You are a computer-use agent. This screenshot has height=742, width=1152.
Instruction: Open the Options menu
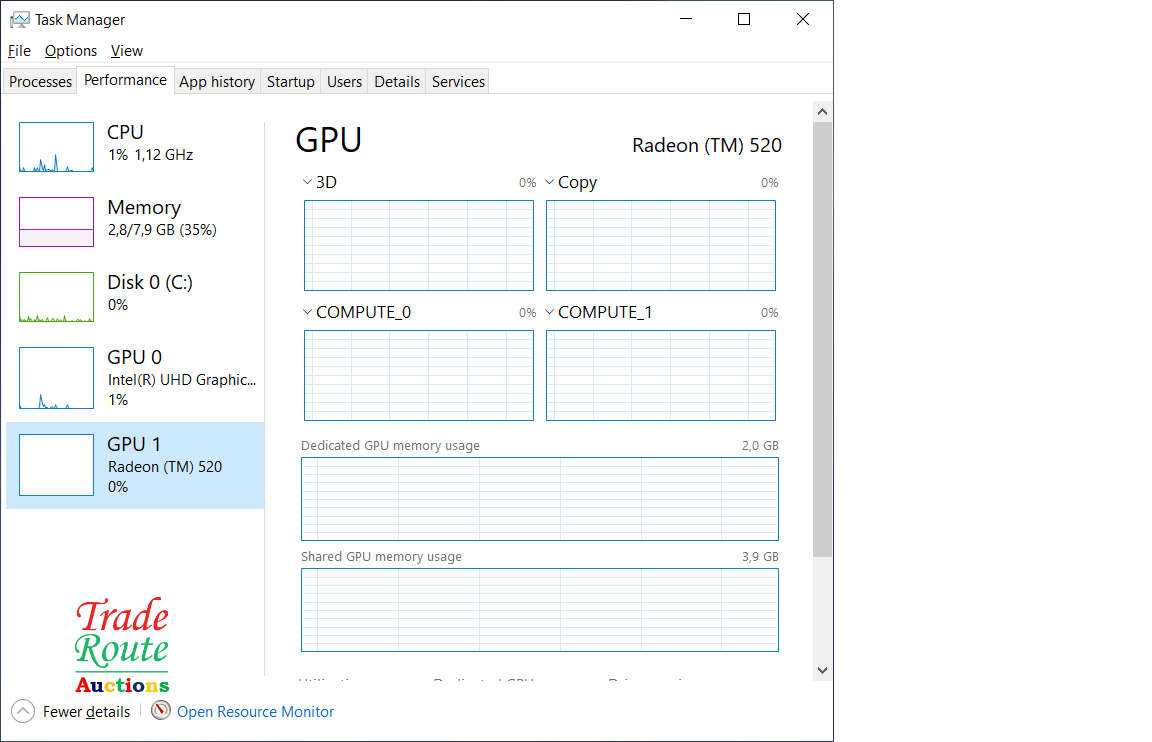tap(71, 51)
